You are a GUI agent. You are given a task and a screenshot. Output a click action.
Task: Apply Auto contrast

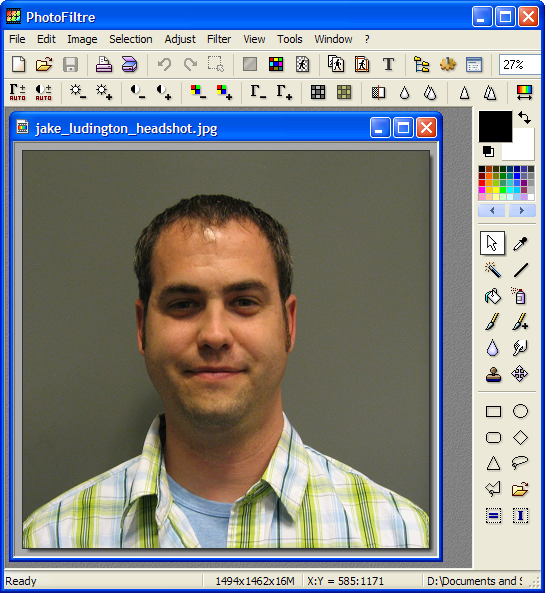click(x=43, y=92)
